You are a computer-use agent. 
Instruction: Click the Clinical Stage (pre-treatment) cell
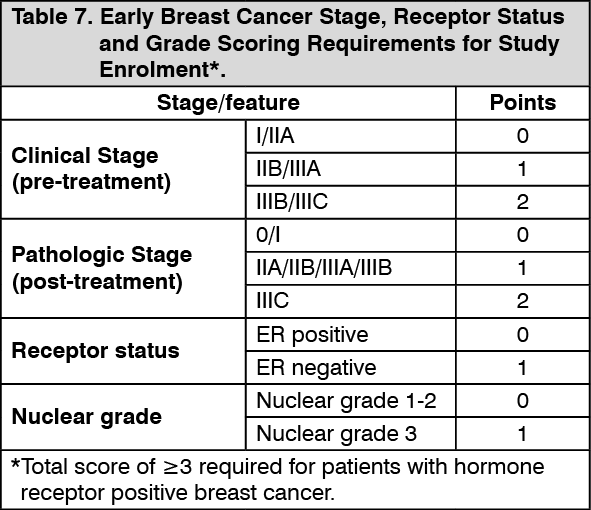point(123,169)
